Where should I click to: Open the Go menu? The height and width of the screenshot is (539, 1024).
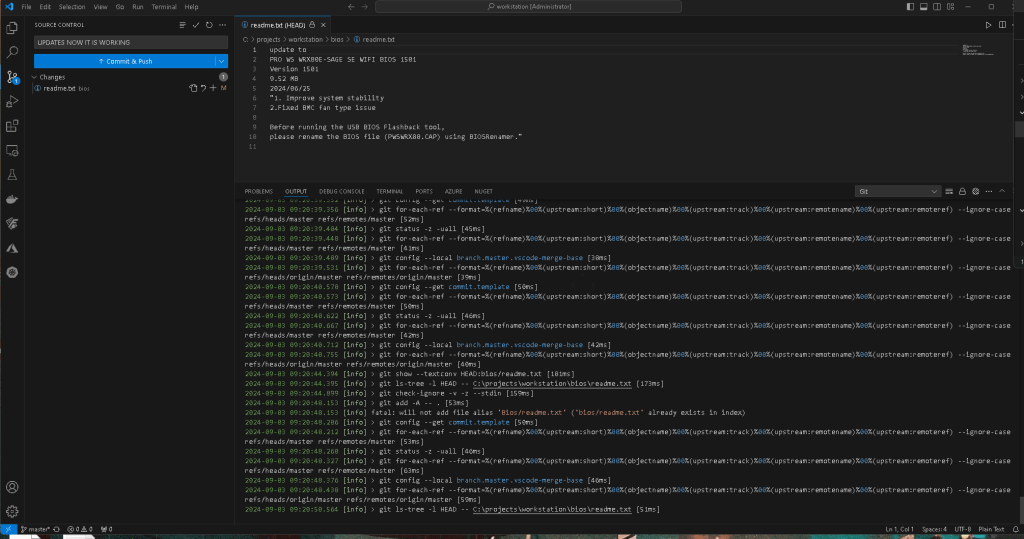[x=120, y=7]
